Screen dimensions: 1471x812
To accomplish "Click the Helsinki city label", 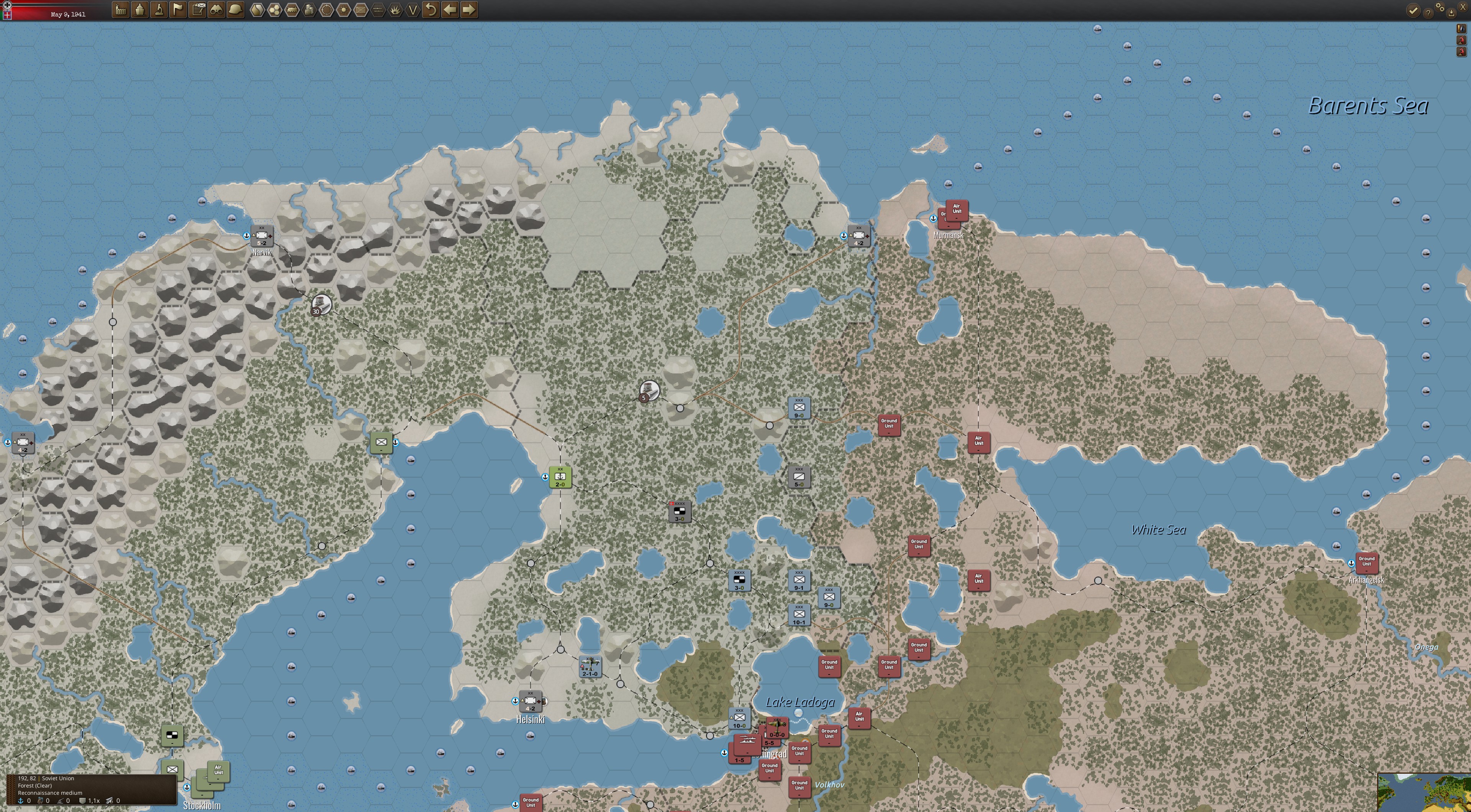I will (530, 719).
